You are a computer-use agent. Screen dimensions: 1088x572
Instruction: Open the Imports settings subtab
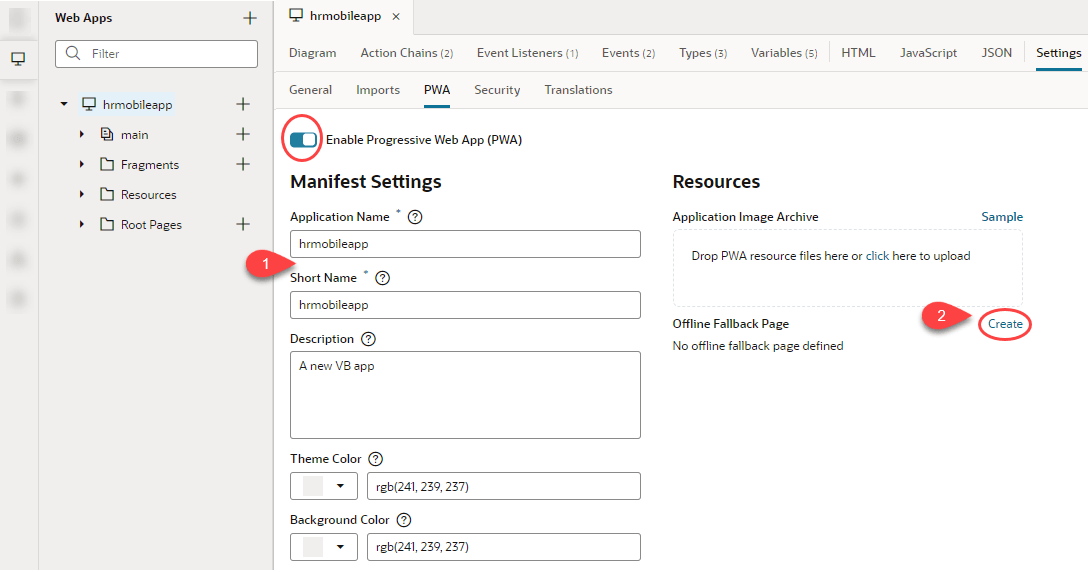click(377, 90)
